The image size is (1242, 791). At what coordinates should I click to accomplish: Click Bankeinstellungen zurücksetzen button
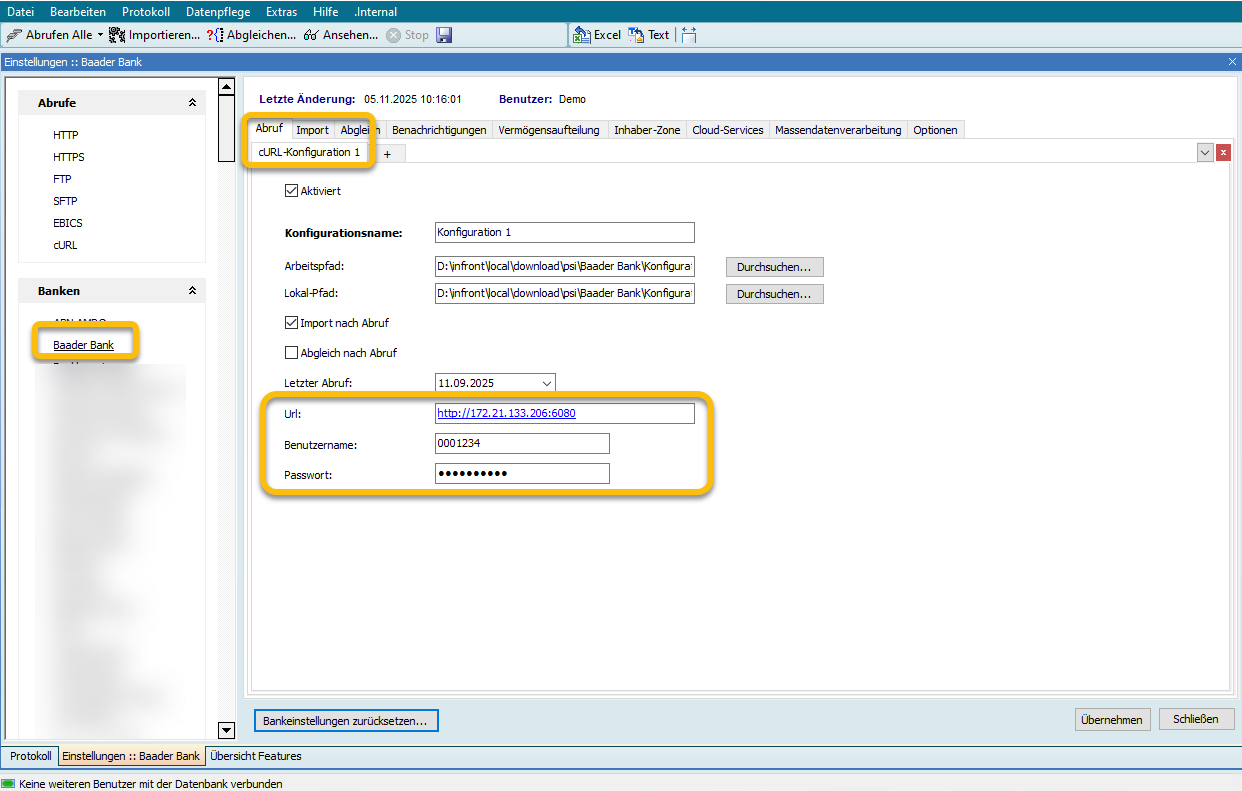[x=346, y=720]
